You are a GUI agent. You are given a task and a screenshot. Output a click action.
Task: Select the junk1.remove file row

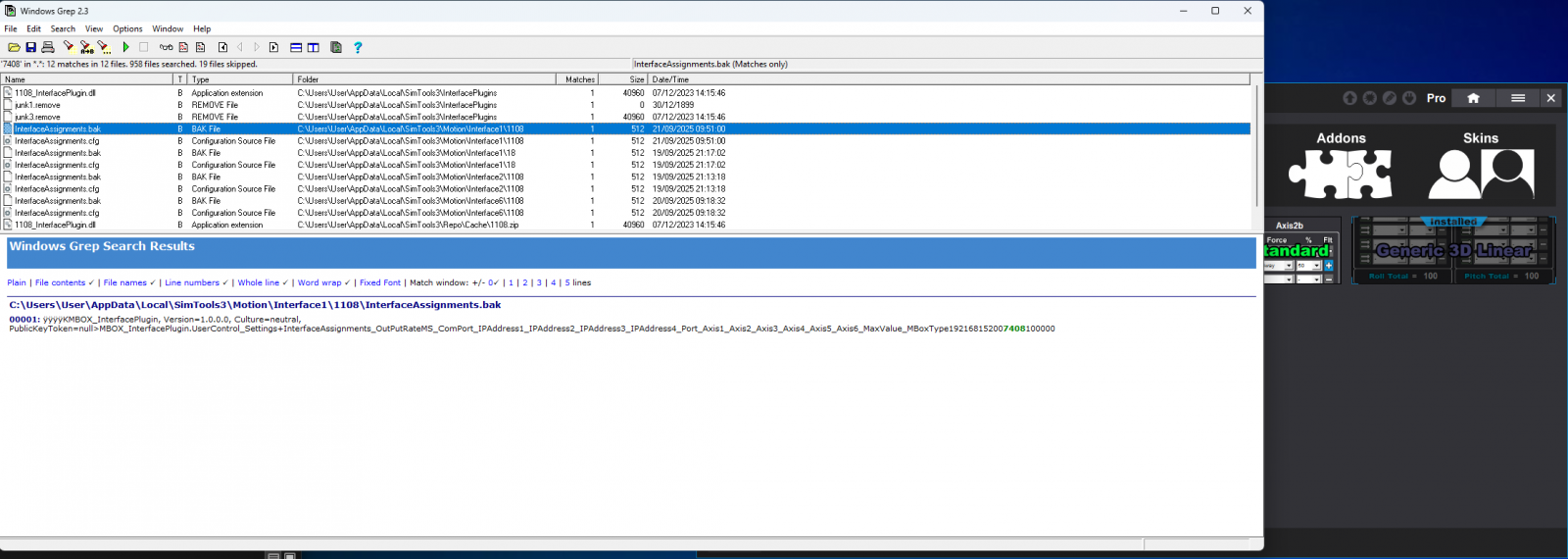627,105
